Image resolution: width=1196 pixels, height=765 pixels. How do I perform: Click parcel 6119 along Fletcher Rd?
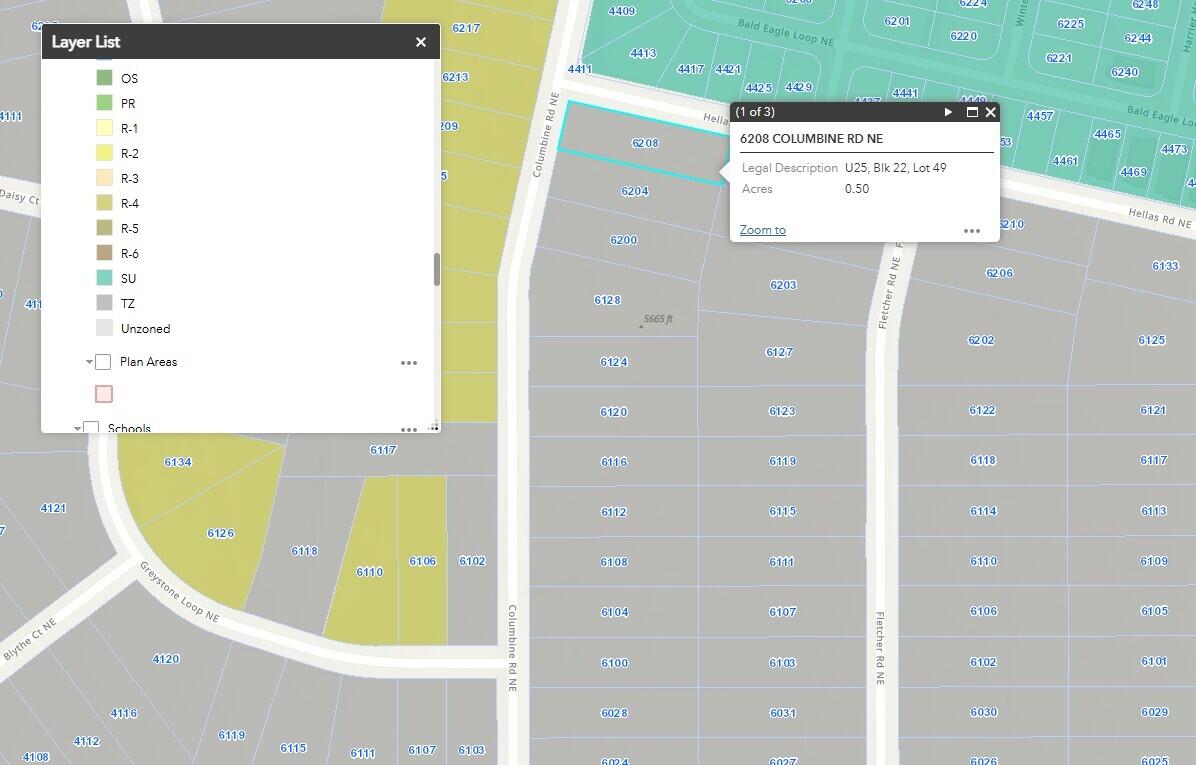782,461
